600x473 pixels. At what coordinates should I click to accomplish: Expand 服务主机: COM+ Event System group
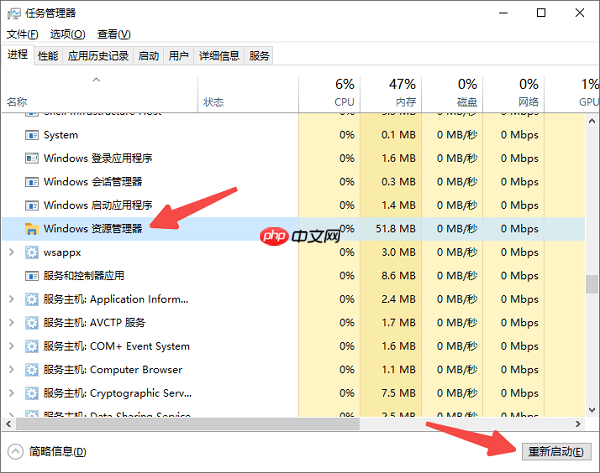[x=11, y=346]
